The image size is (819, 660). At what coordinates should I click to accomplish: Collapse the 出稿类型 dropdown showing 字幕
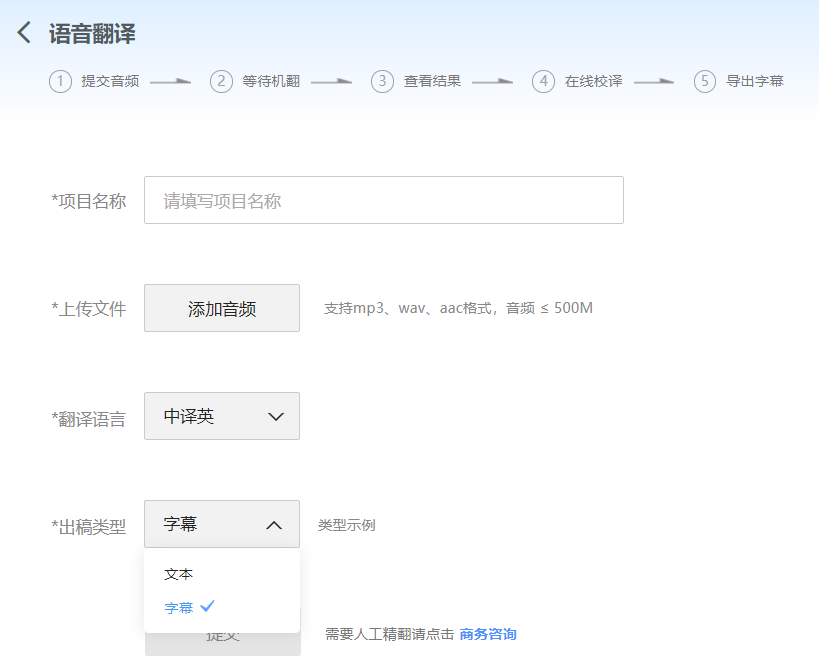point(221,524)
